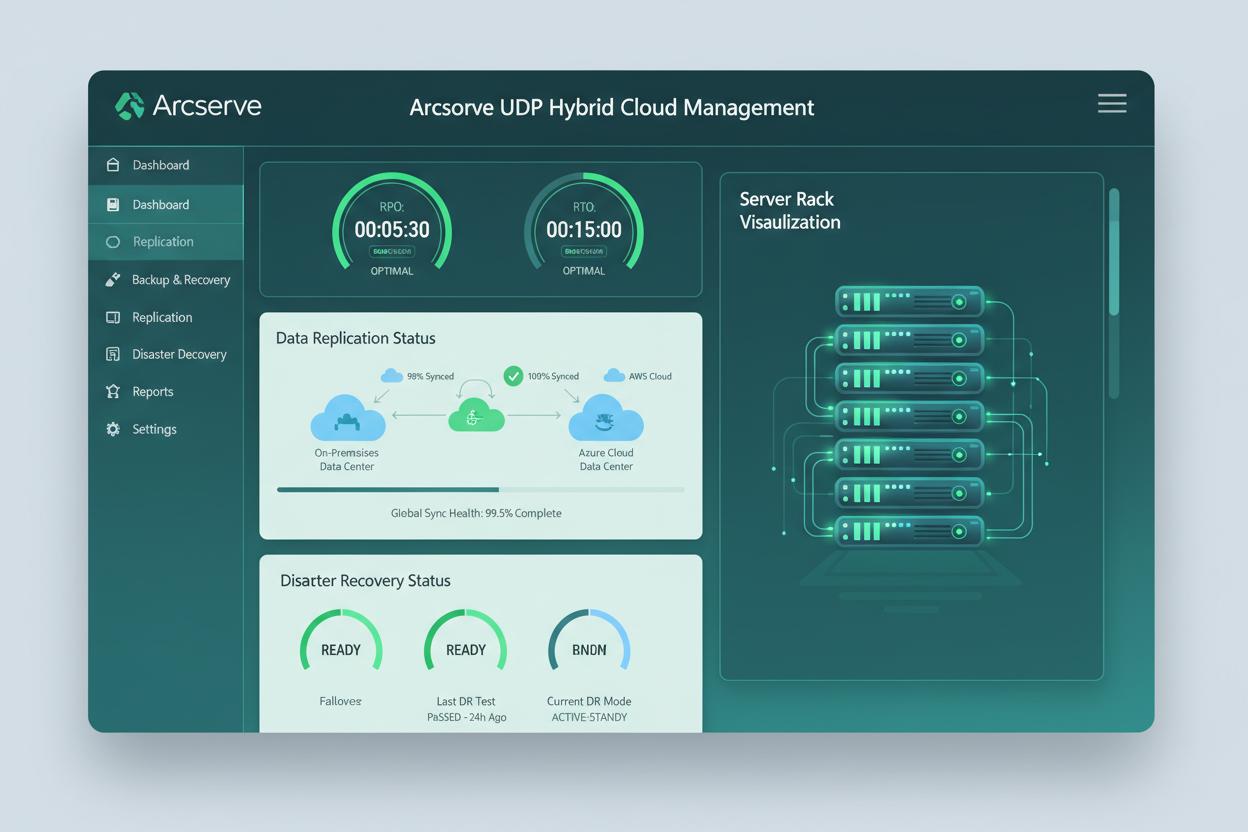Open the Settings gear icon
Screen dimensions: 1248x832
coord(113,429)
